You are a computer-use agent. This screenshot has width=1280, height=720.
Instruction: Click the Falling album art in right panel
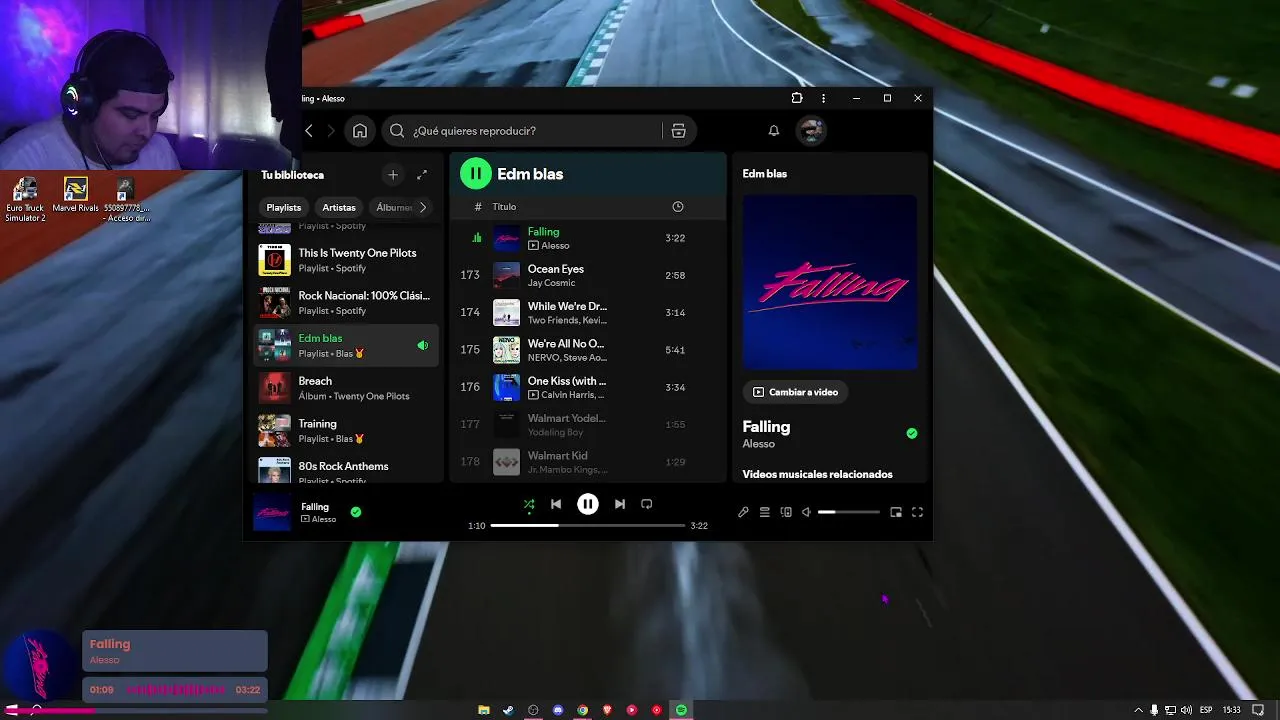click(x=830, y=282)
